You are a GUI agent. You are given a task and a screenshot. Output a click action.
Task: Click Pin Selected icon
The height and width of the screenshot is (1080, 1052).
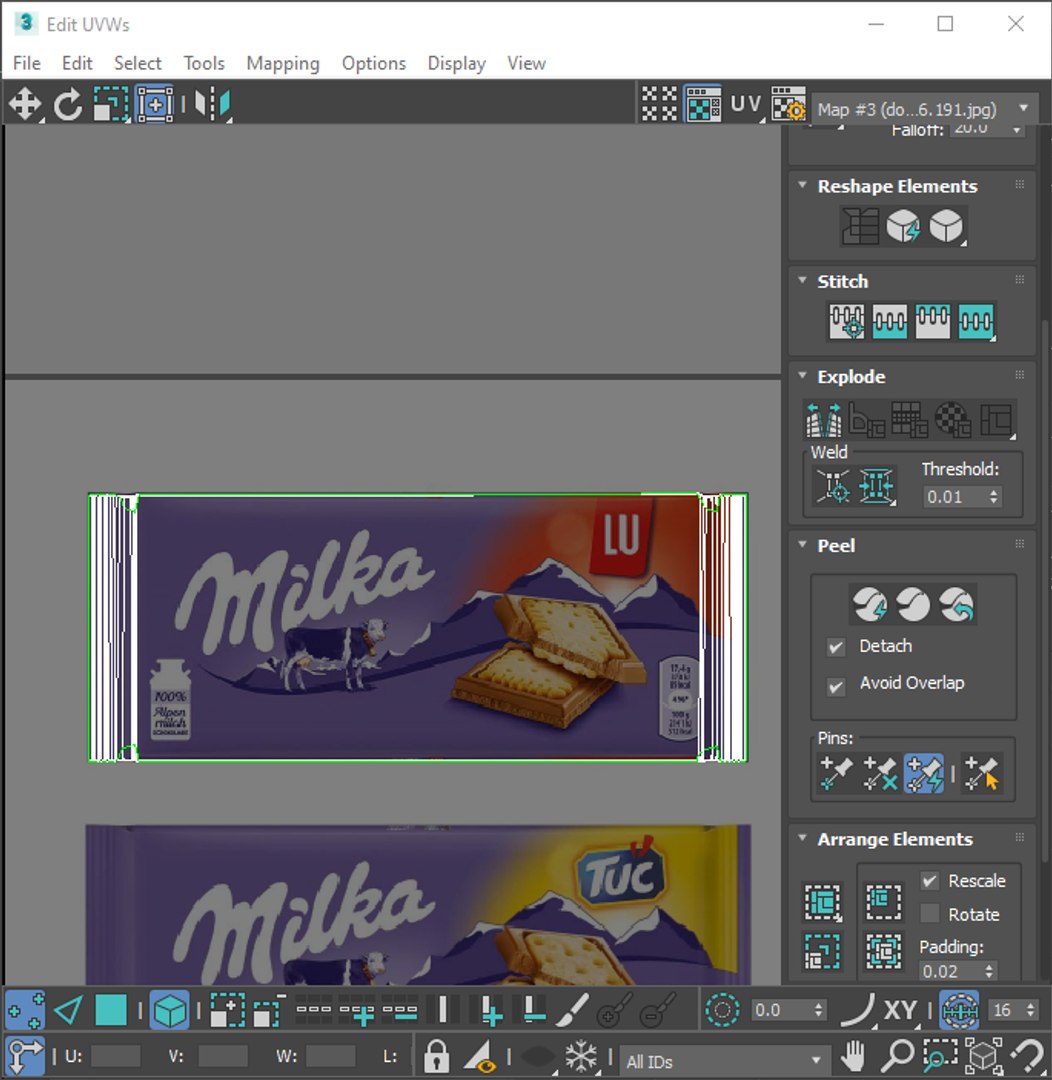pyautogui.click(x=836, y=773)
